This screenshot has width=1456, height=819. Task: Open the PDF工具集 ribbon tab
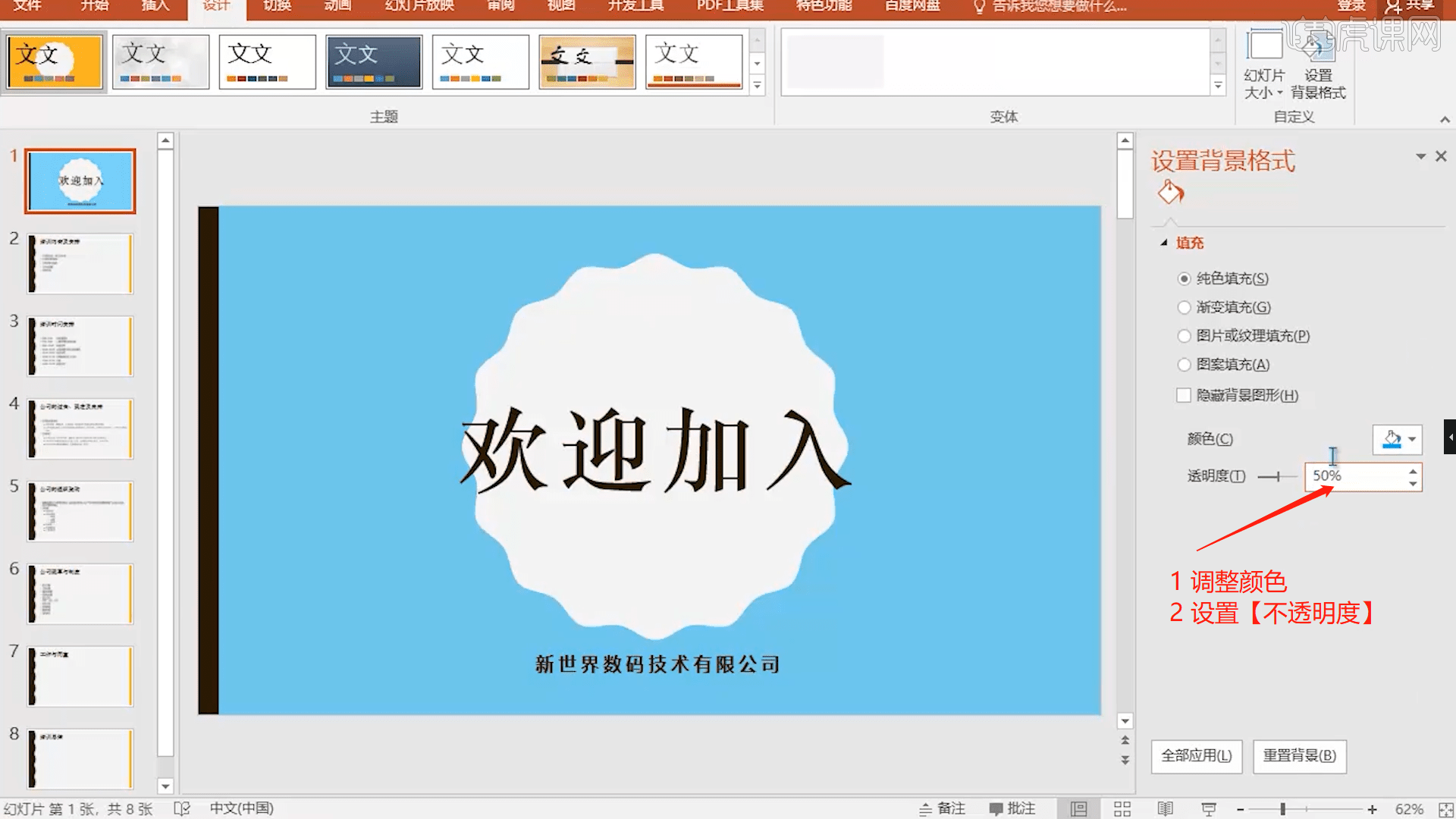tap(730, 6)
